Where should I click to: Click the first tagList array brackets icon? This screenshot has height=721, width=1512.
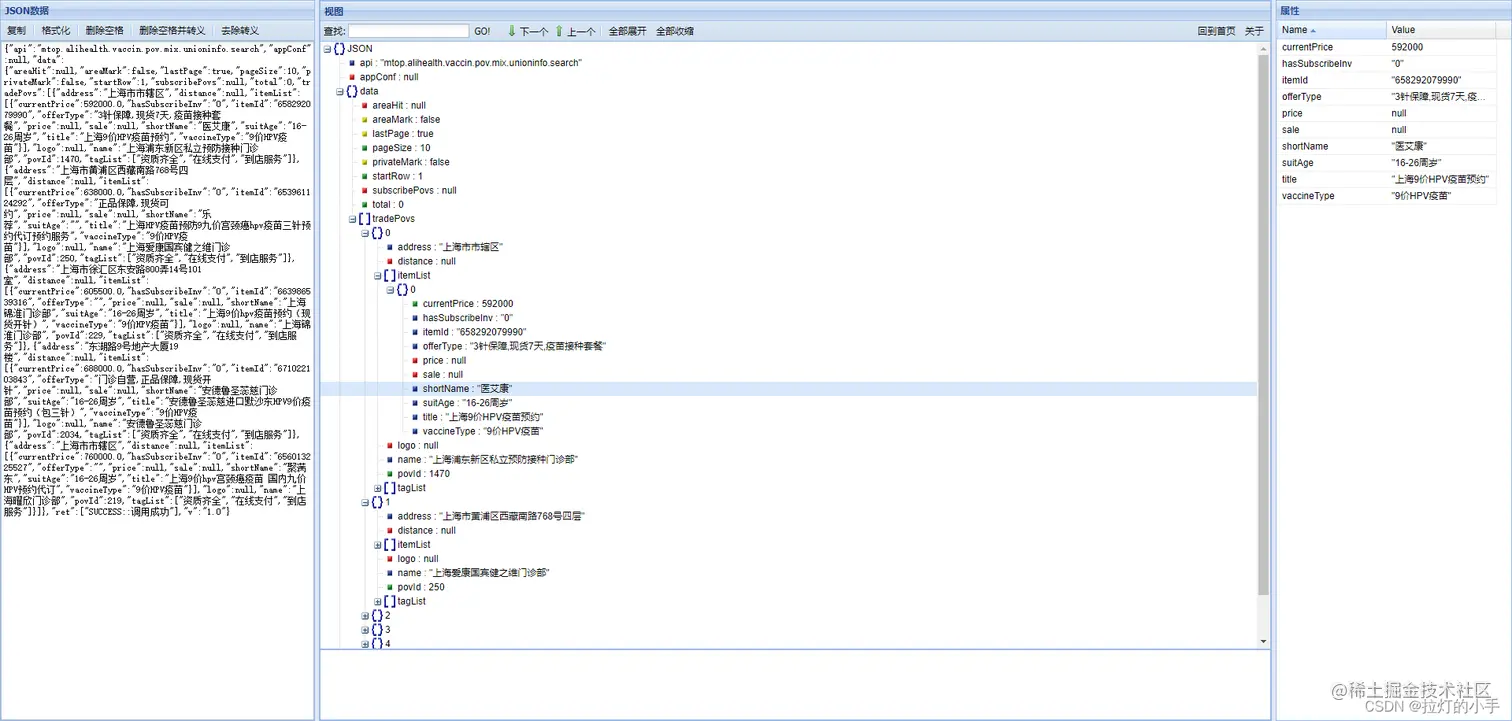(x=390, y=488)
